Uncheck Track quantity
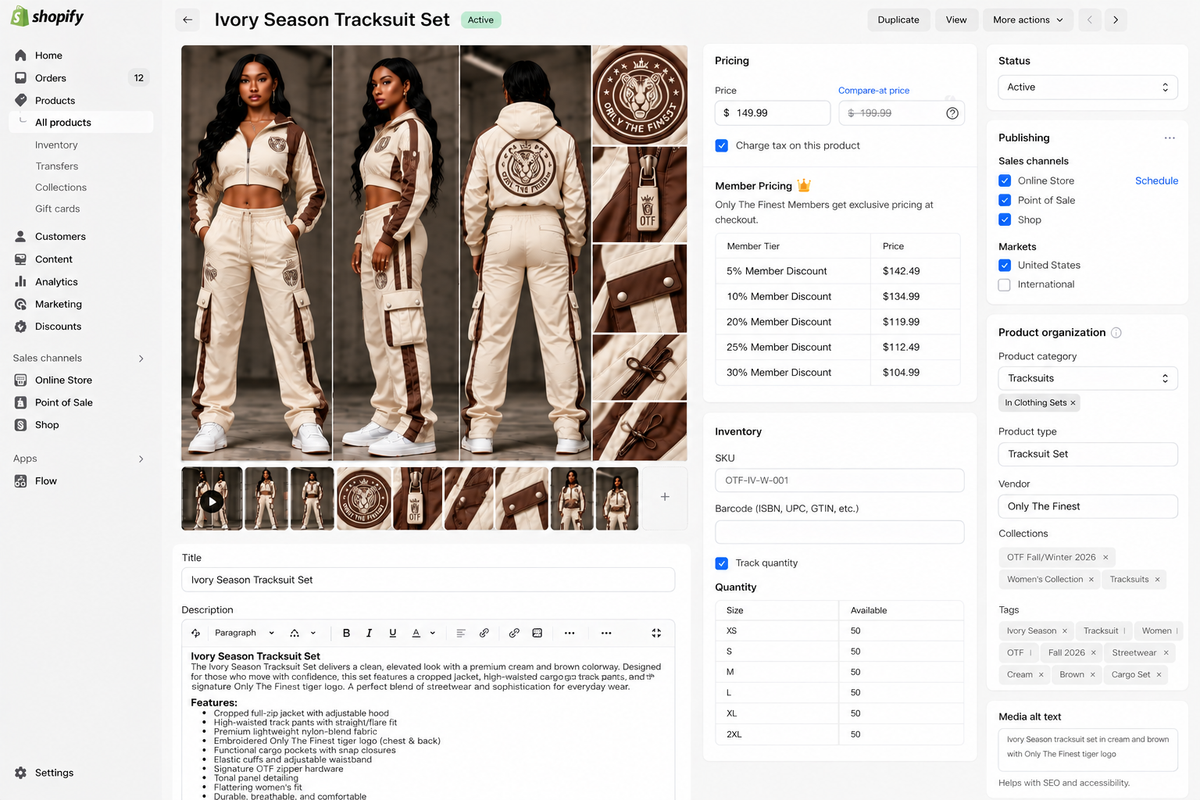1200x800 pixels. pos(722,563)
